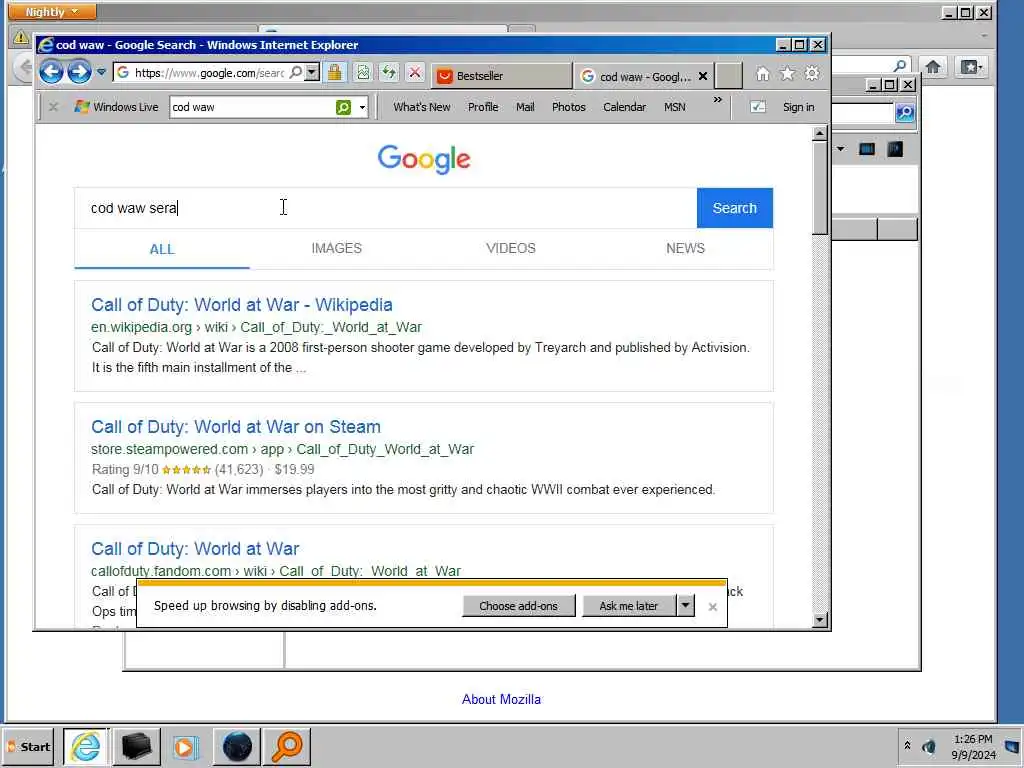Go forward with IE forward arrow
This screenshot has height=768, width=1024.
pos(79,72)
